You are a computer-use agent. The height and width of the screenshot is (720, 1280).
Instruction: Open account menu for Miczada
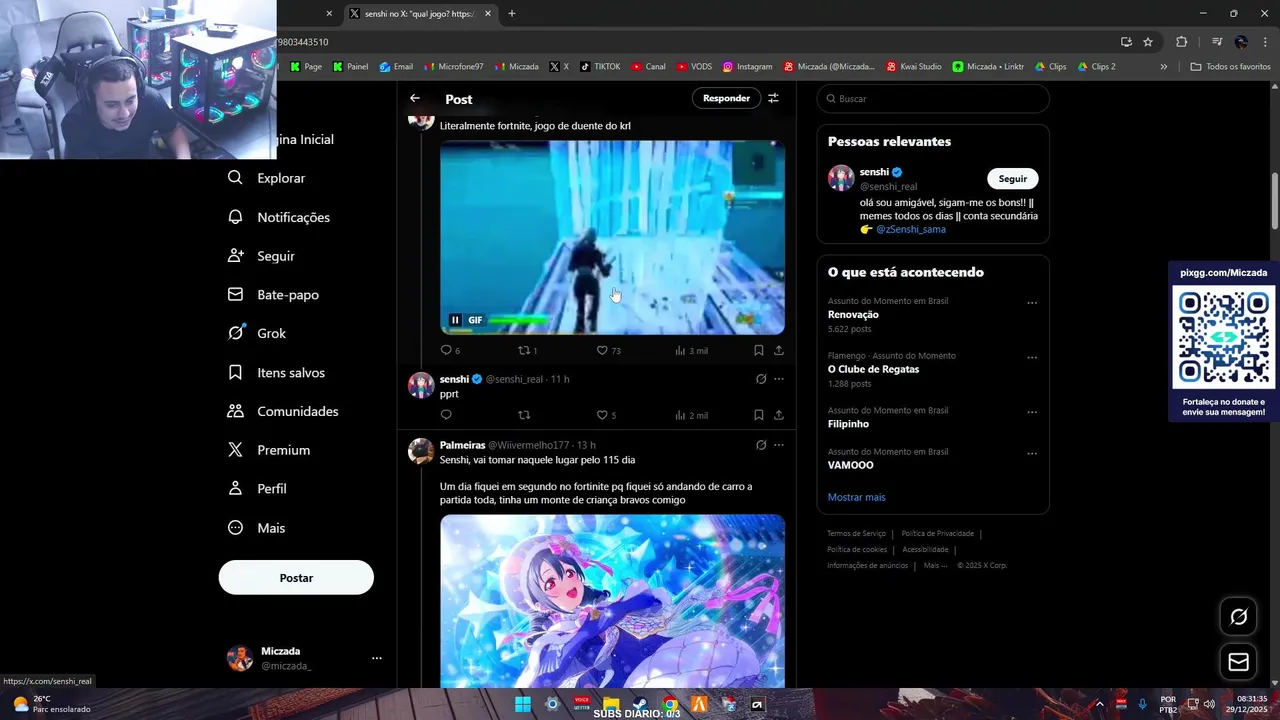(303, 658)
